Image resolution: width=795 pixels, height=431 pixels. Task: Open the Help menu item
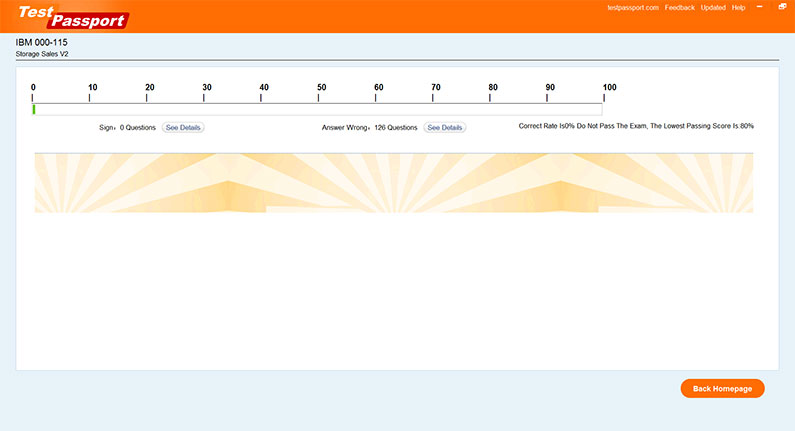[x=738, y=8]
